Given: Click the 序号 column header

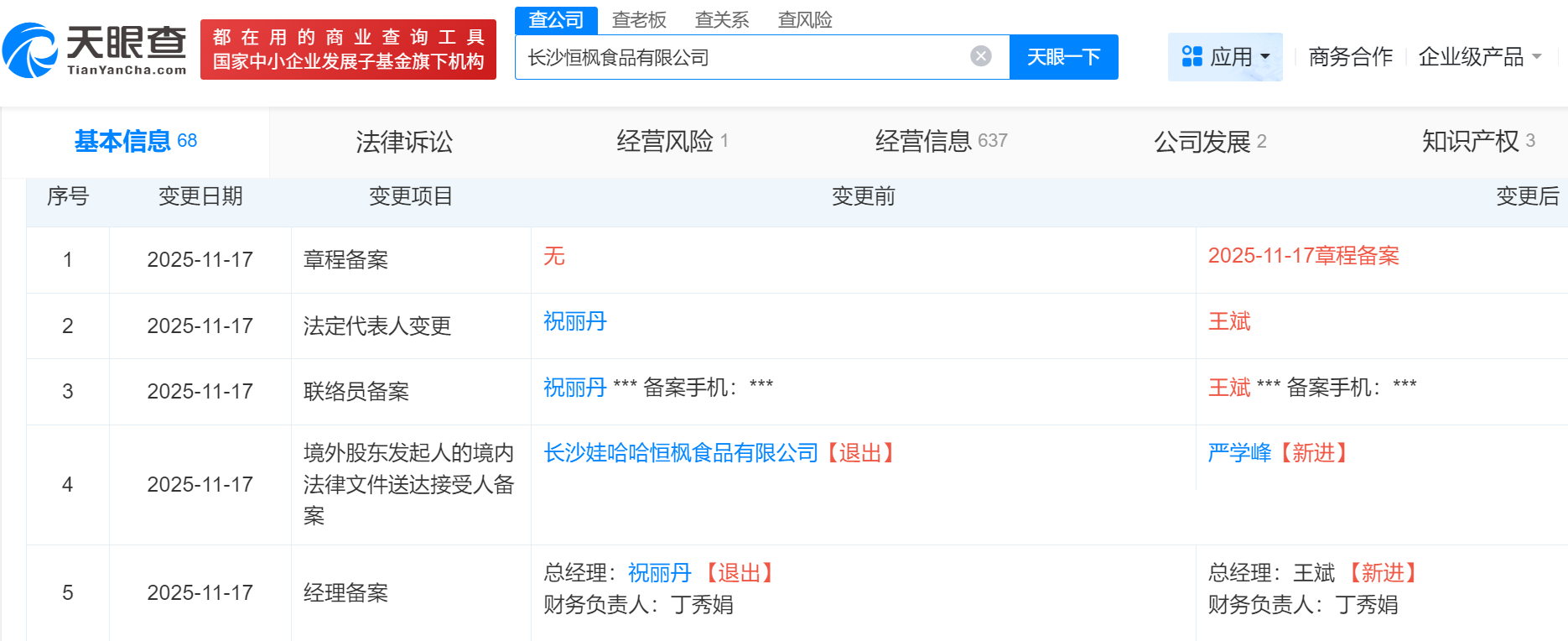Looking at the screenshot, I should pos(68,196).
